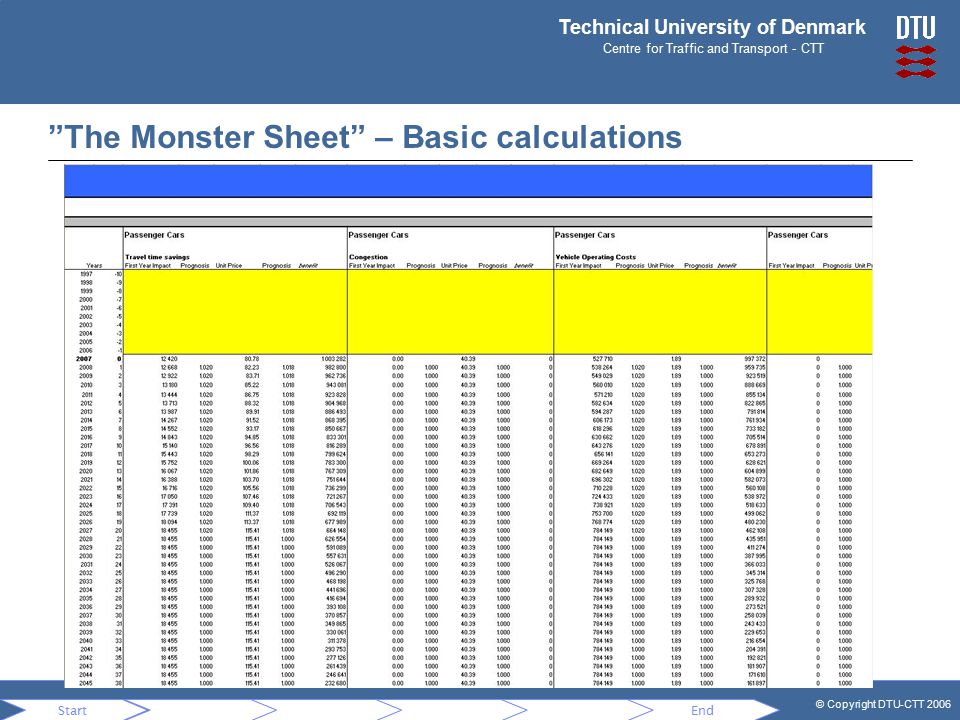
Task: Click the benefit value 997 372
Action: (x=754, y=359)
